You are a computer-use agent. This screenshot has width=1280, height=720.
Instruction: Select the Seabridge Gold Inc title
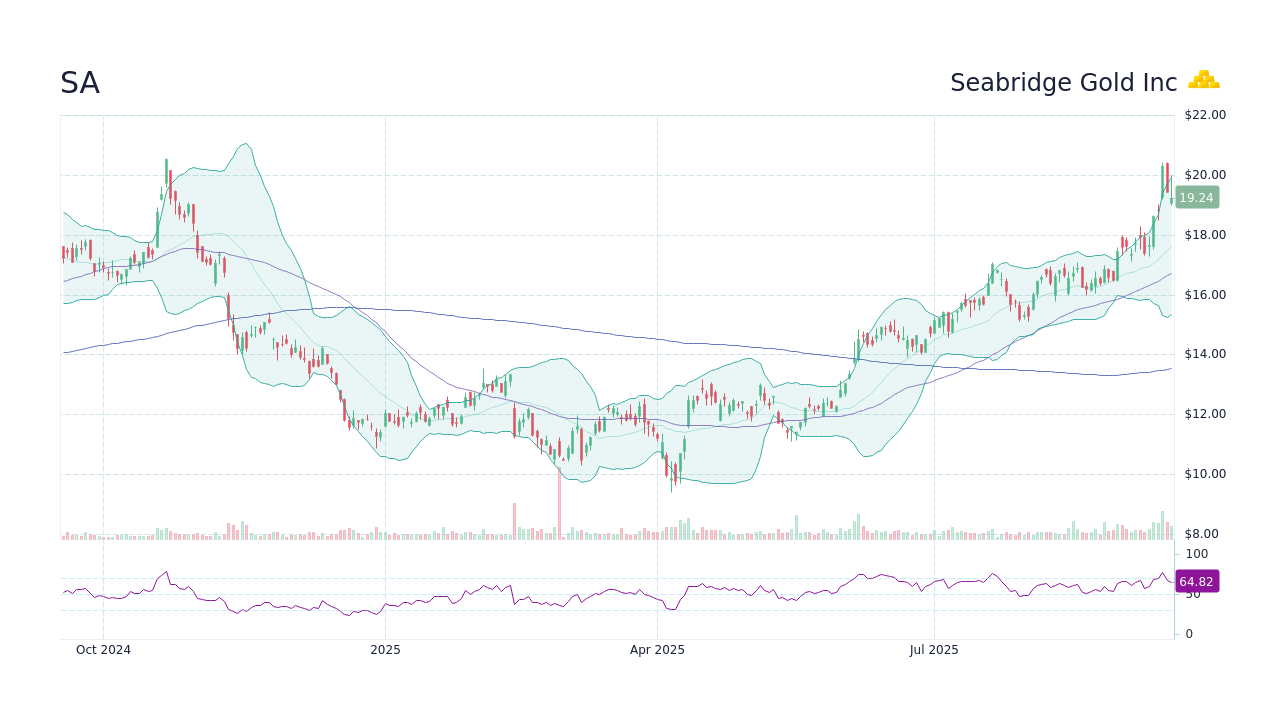(1064, 83)
